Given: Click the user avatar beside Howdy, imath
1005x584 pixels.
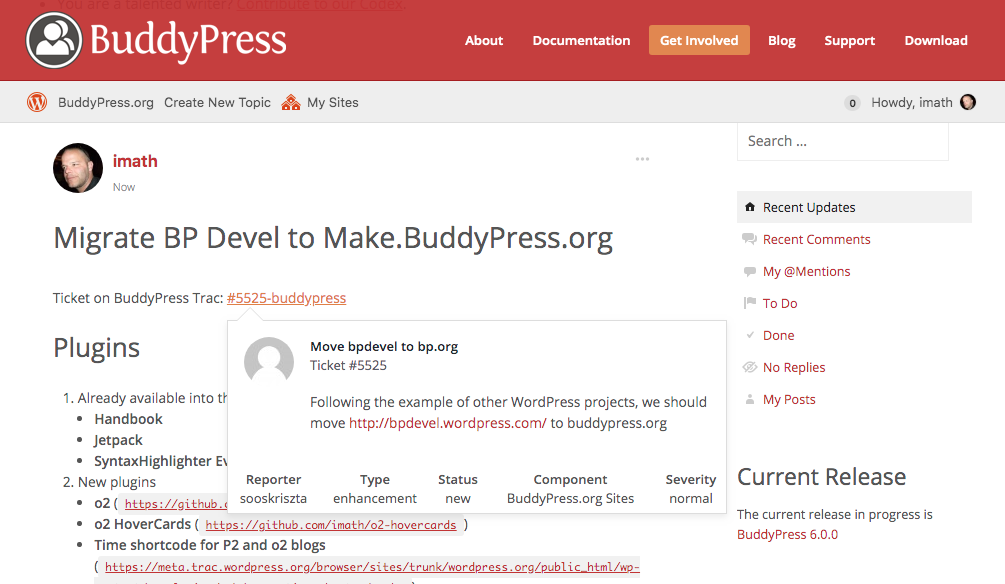Looking at the screenshot, I should click(968, 102).
